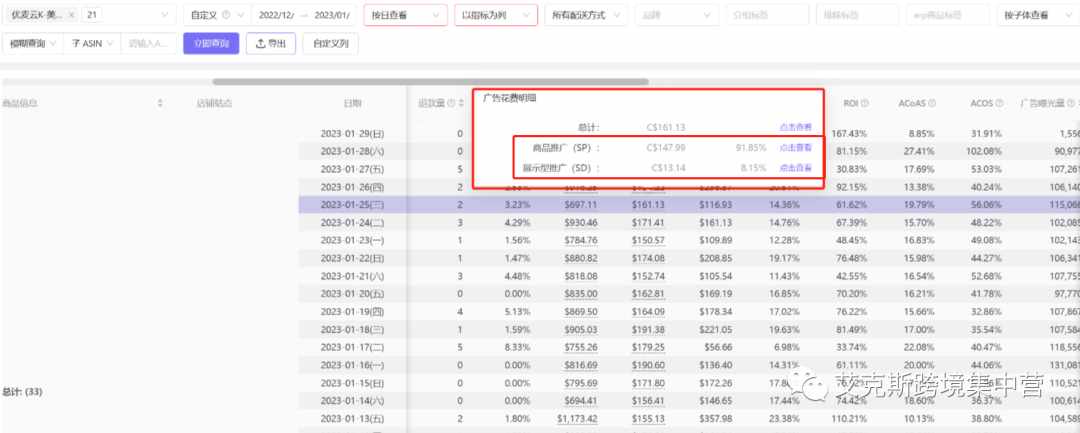Click $869.50 in the 2023-01-19 row
This screenshot has width=1080, height=433.
point(580,311)
